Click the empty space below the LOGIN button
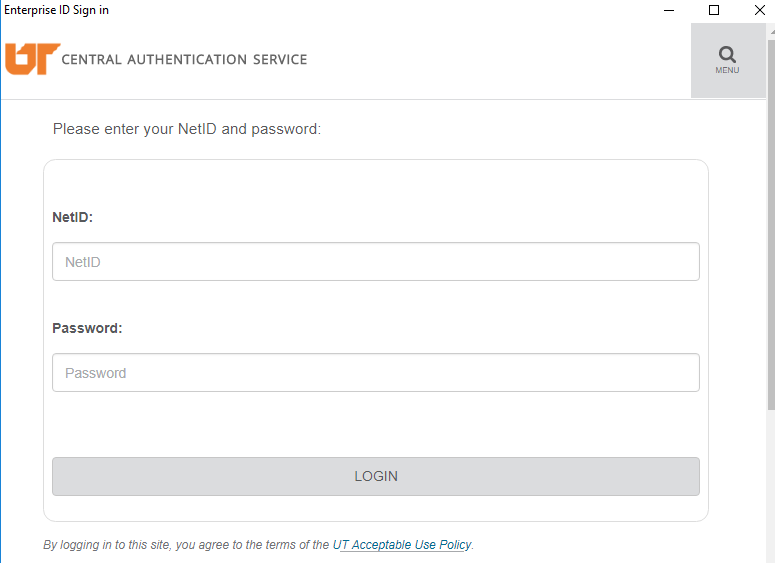775x563 pixels. point(375,508)
